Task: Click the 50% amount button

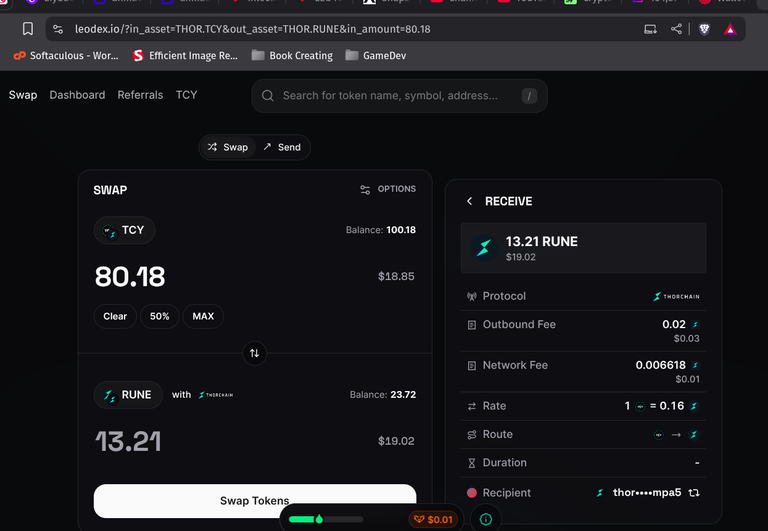Action: point(160,316)
